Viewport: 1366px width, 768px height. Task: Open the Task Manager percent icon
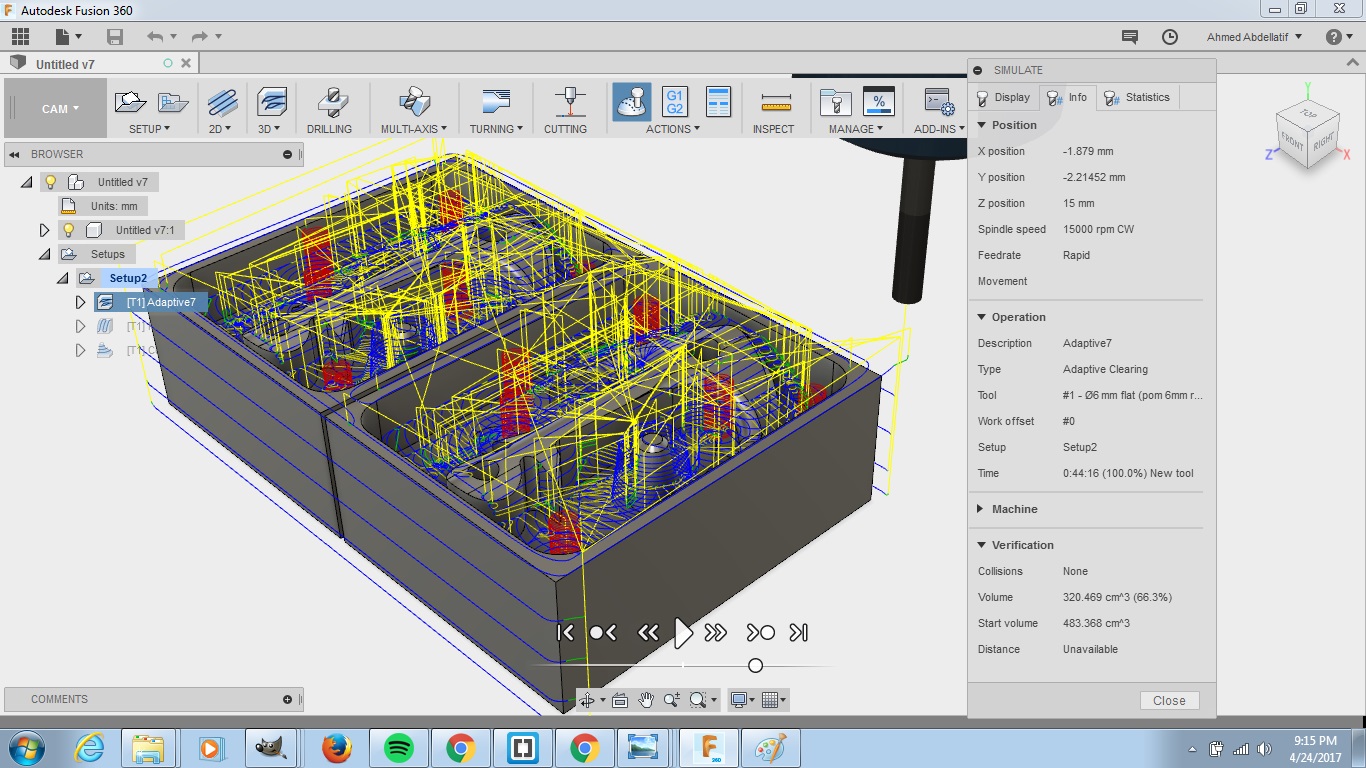click(x=878, y=102)
